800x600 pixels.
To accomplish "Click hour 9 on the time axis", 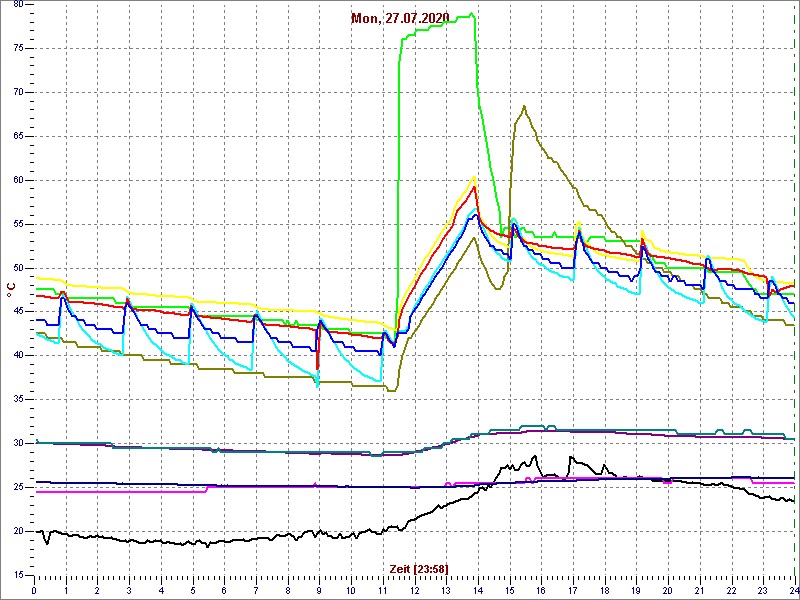I will pyautogui.click(x=319, y=589).
